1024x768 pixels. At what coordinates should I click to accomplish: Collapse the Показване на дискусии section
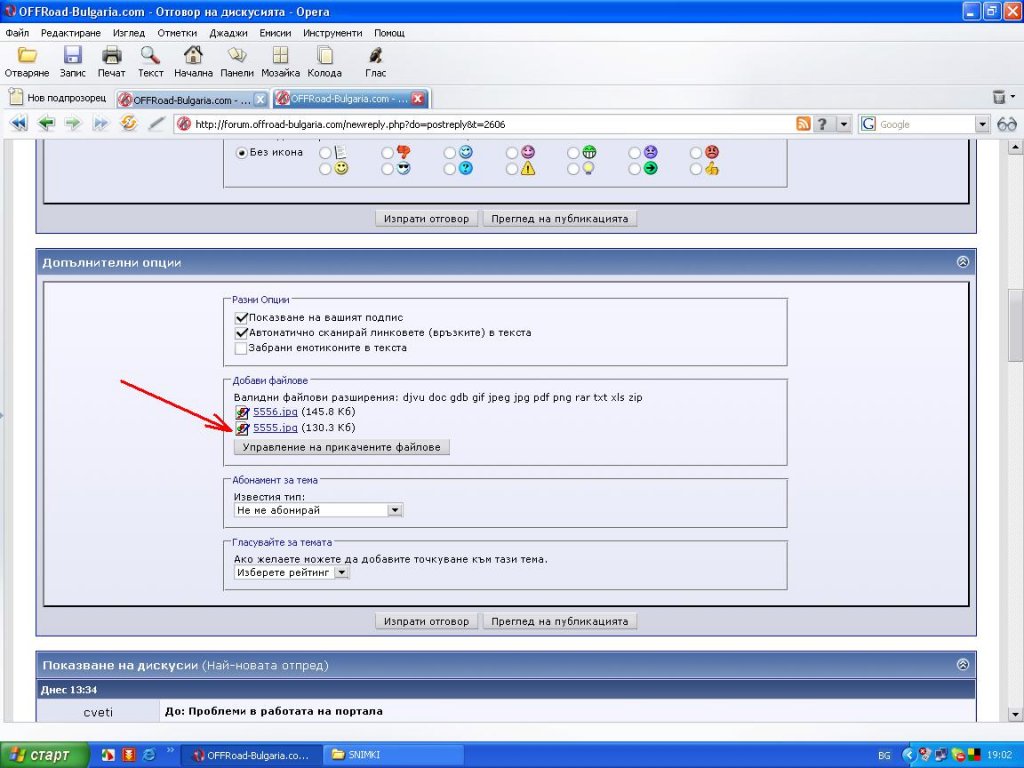[963, 664]
